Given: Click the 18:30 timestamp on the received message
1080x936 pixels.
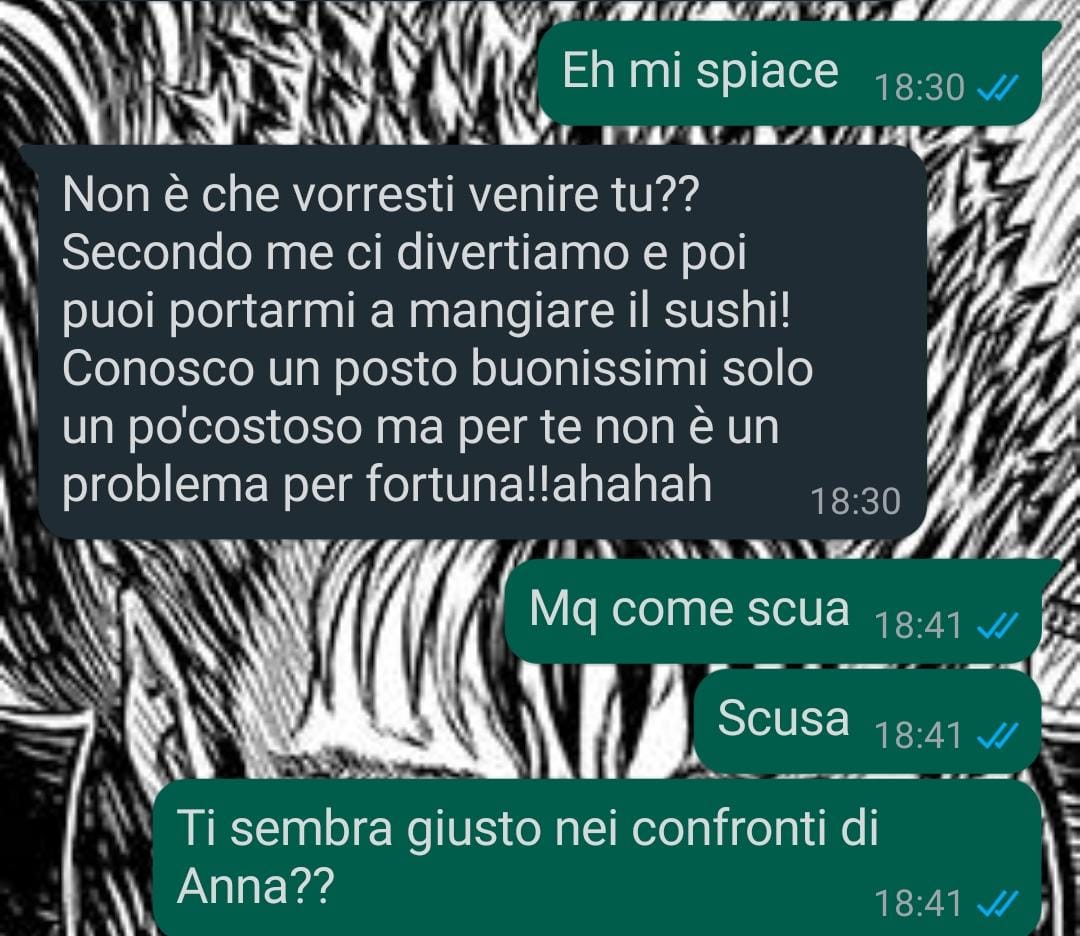Looking at the screenshot, I should pos(855,501).
